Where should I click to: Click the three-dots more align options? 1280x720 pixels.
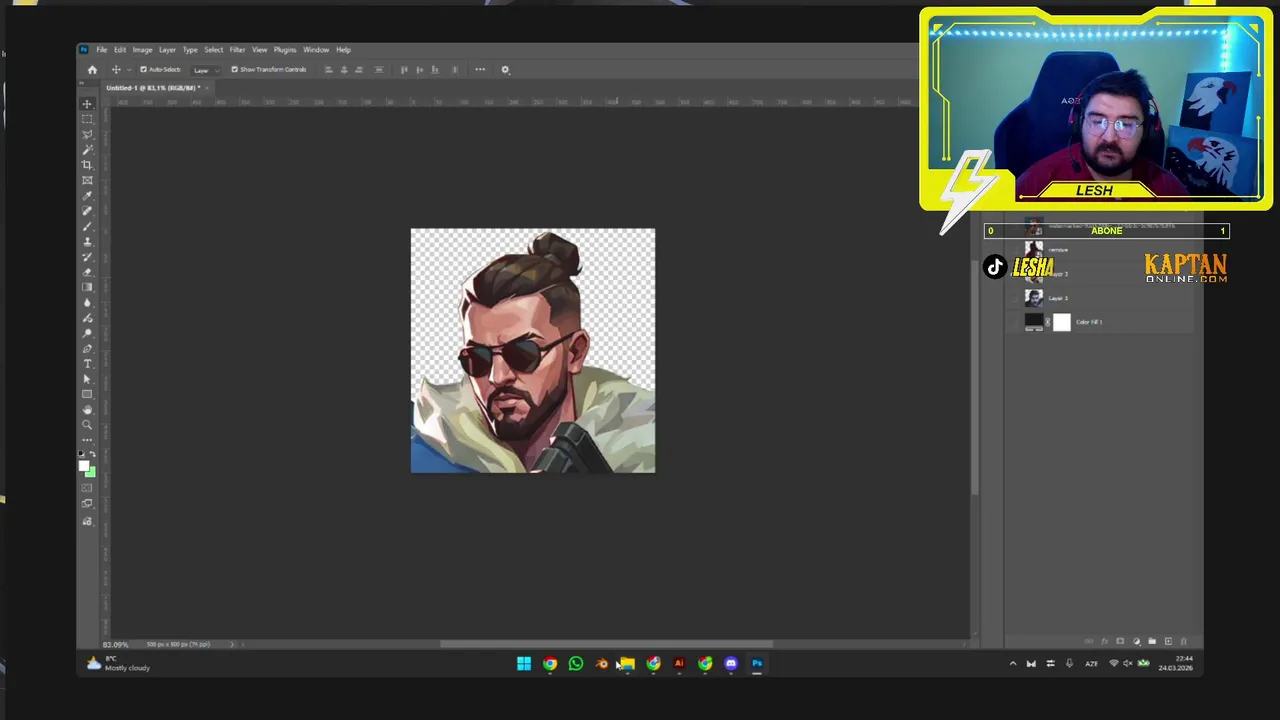(480, 69)
